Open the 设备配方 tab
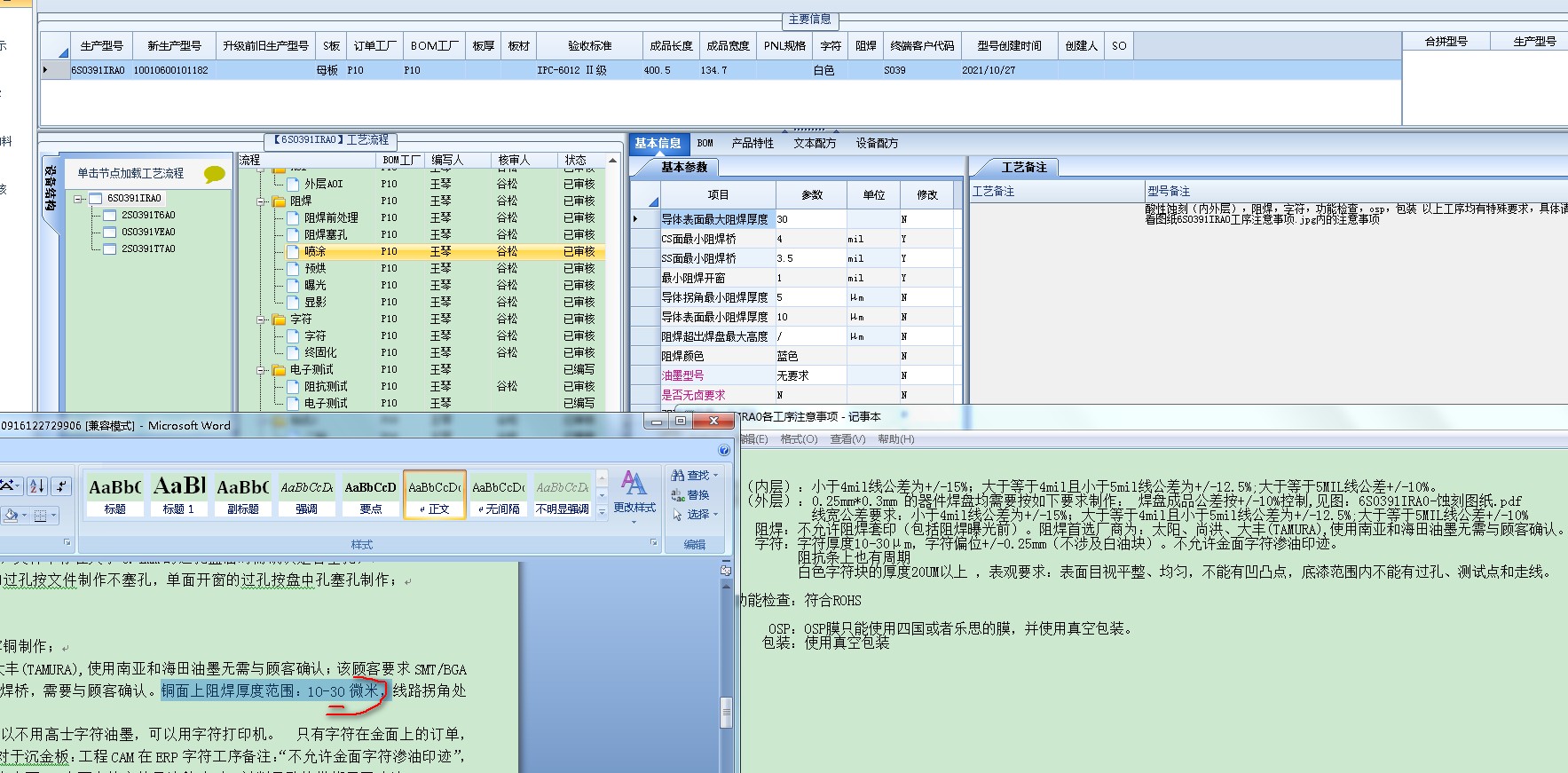The width and height of the screenshot is (1568, 773). pyautogui.click(x=877, y=143)
